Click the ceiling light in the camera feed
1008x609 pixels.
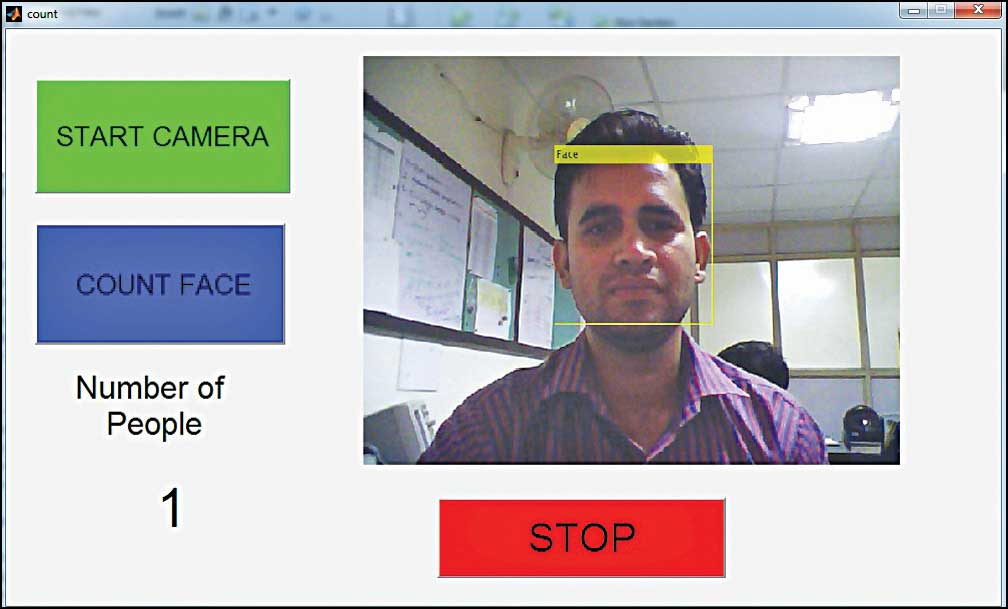[842, 116]
